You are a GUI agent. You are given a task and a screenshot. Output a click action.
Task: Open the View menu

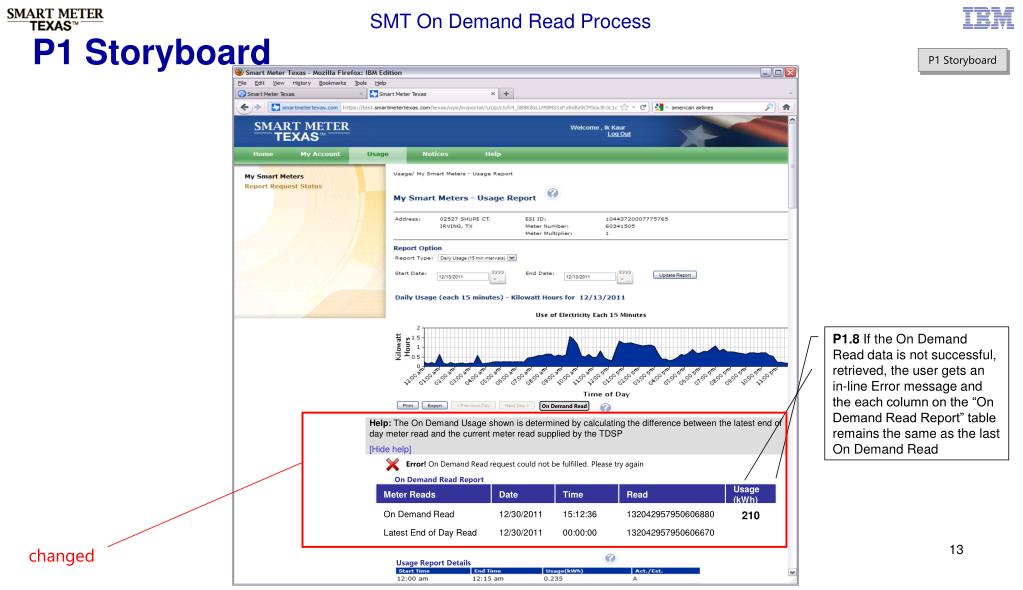tap(279, 83)
